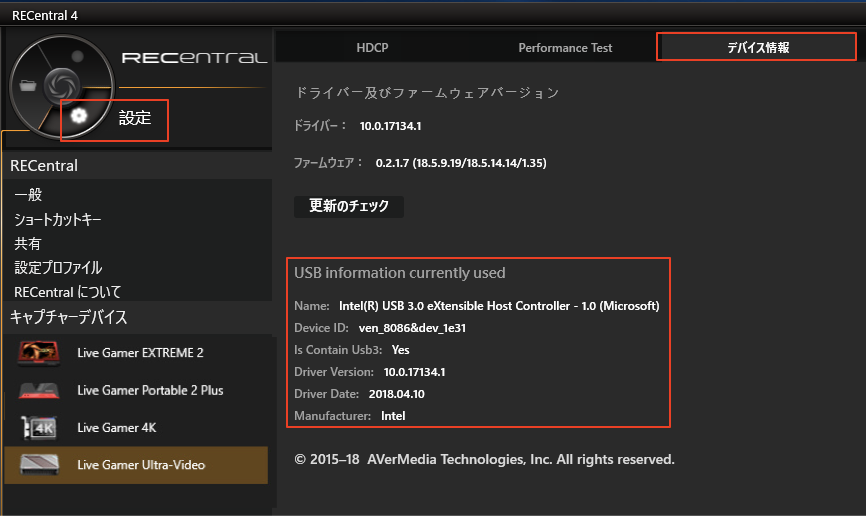
Task: Click the RECentral section header in sidebar
Action: [44, 166]
